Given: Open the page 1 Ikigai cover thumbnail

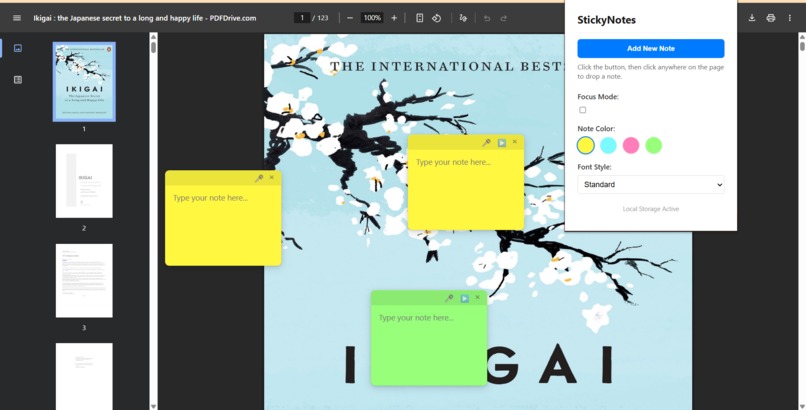Looking at the screenshot, I should tap(84, 82).
